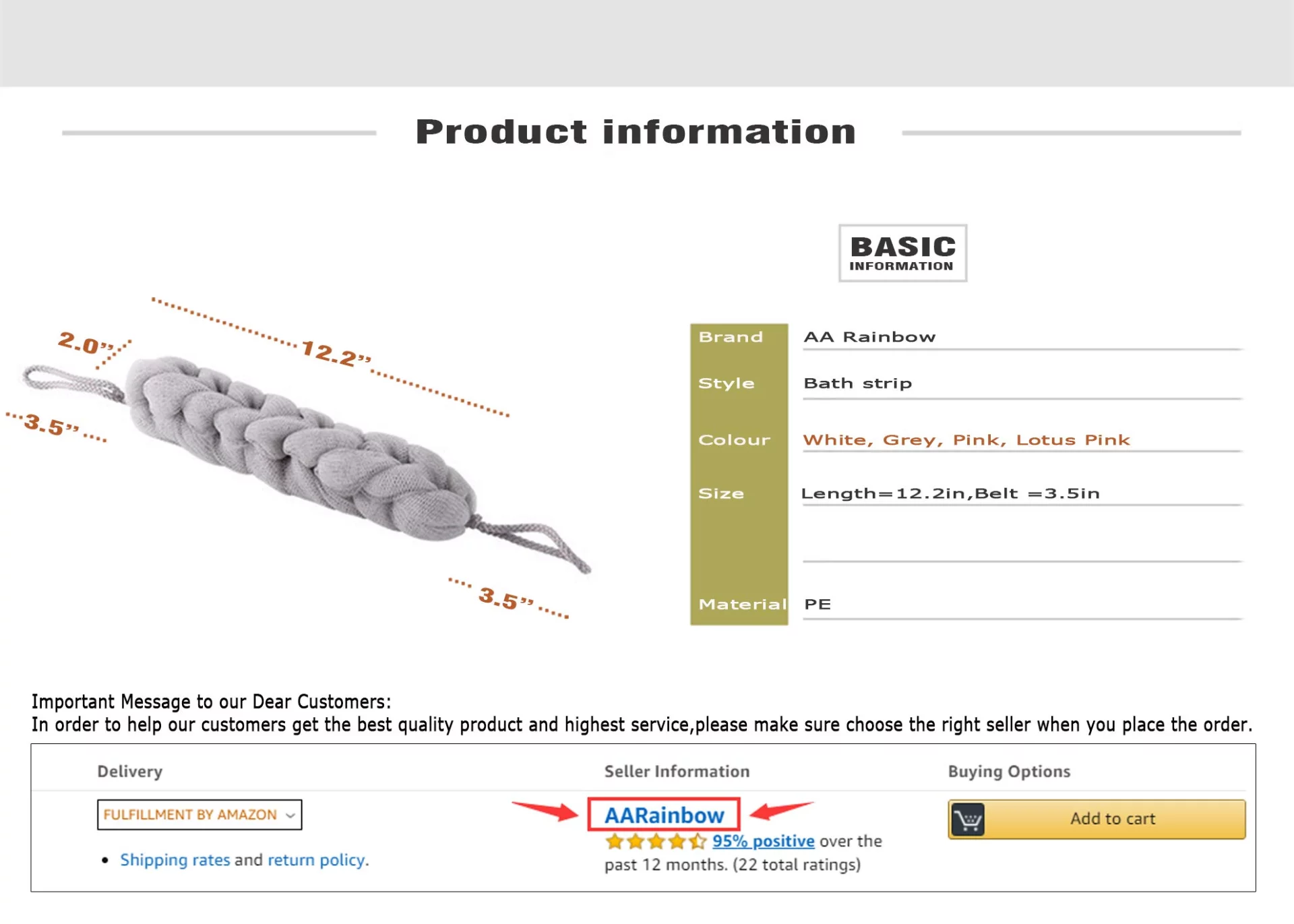
Task: Click the Product information heading
Action: click(636, 131)
